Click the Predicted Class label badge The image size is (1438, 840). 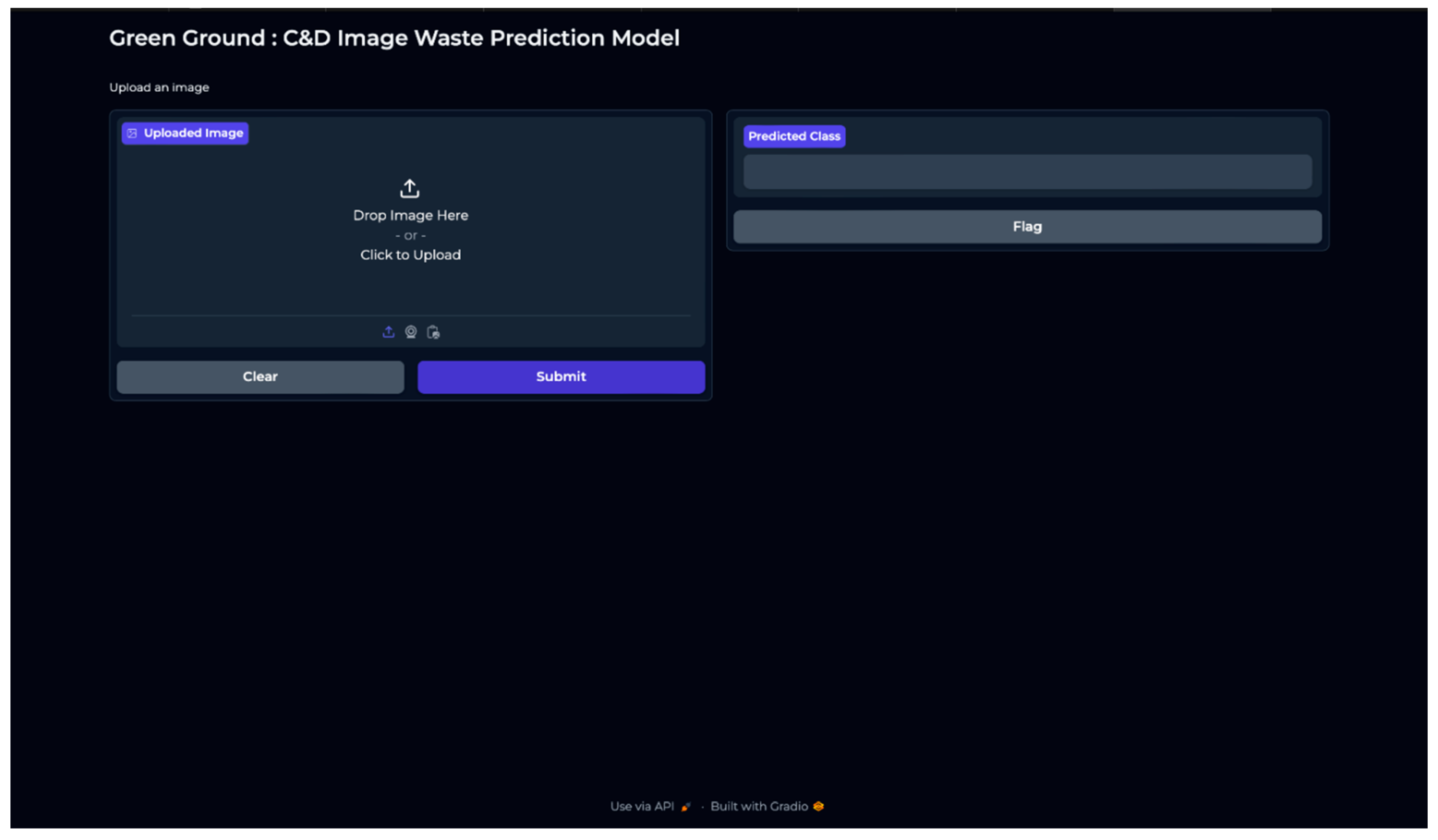click(x=794, y=136)
